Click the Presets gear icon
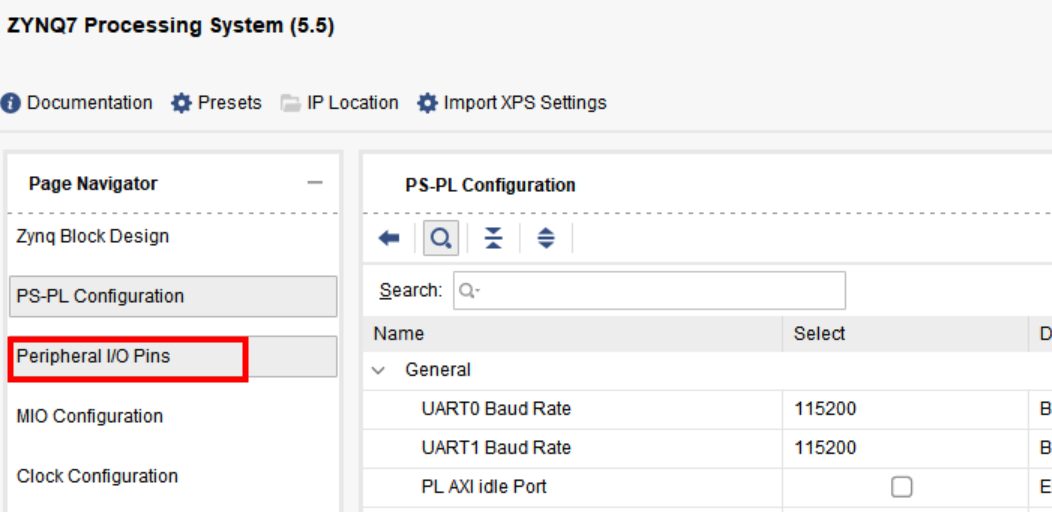The image size is (1052, 512). tap(181, 103)
